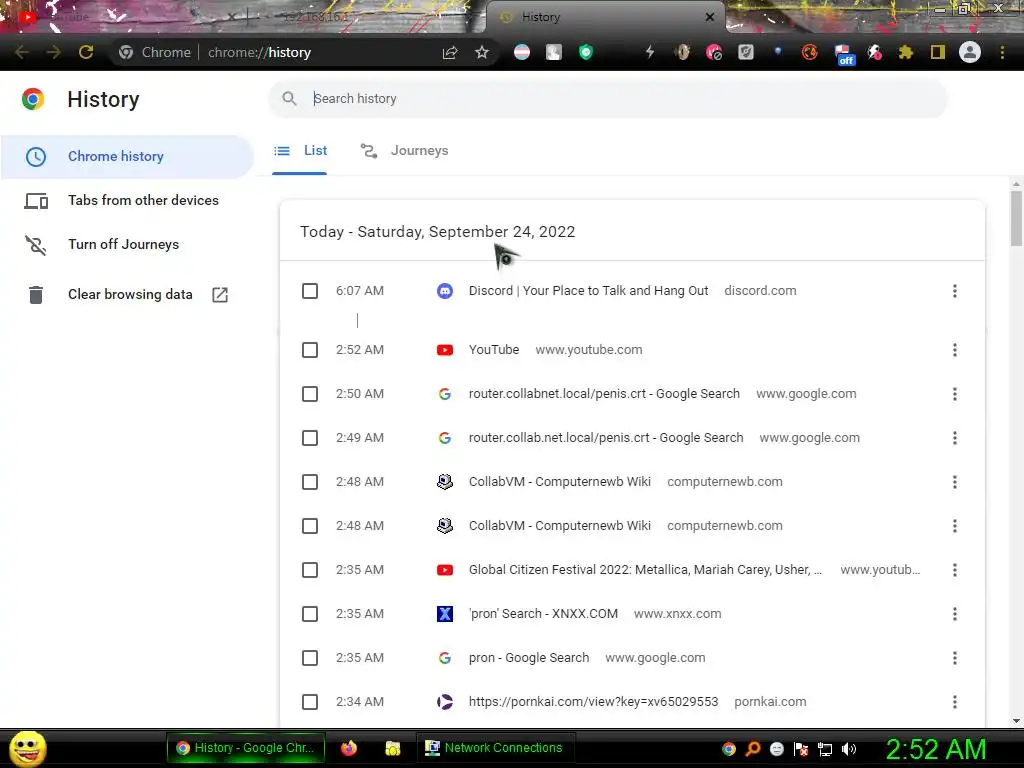Open the pink and blue striped circle extension
1024x768 pixels.
pos(522,52)
